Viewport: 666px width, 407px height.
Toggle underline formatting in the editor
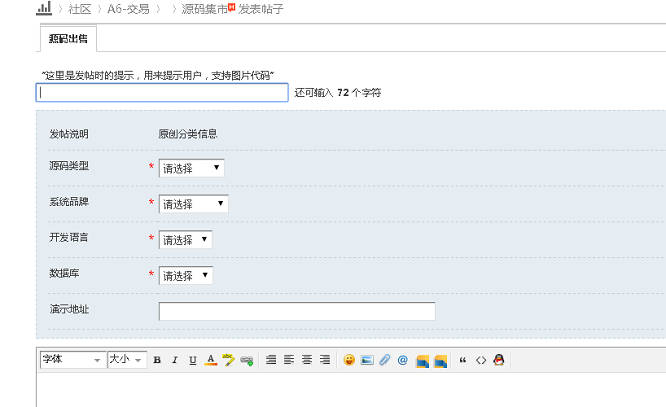point(192,360)
